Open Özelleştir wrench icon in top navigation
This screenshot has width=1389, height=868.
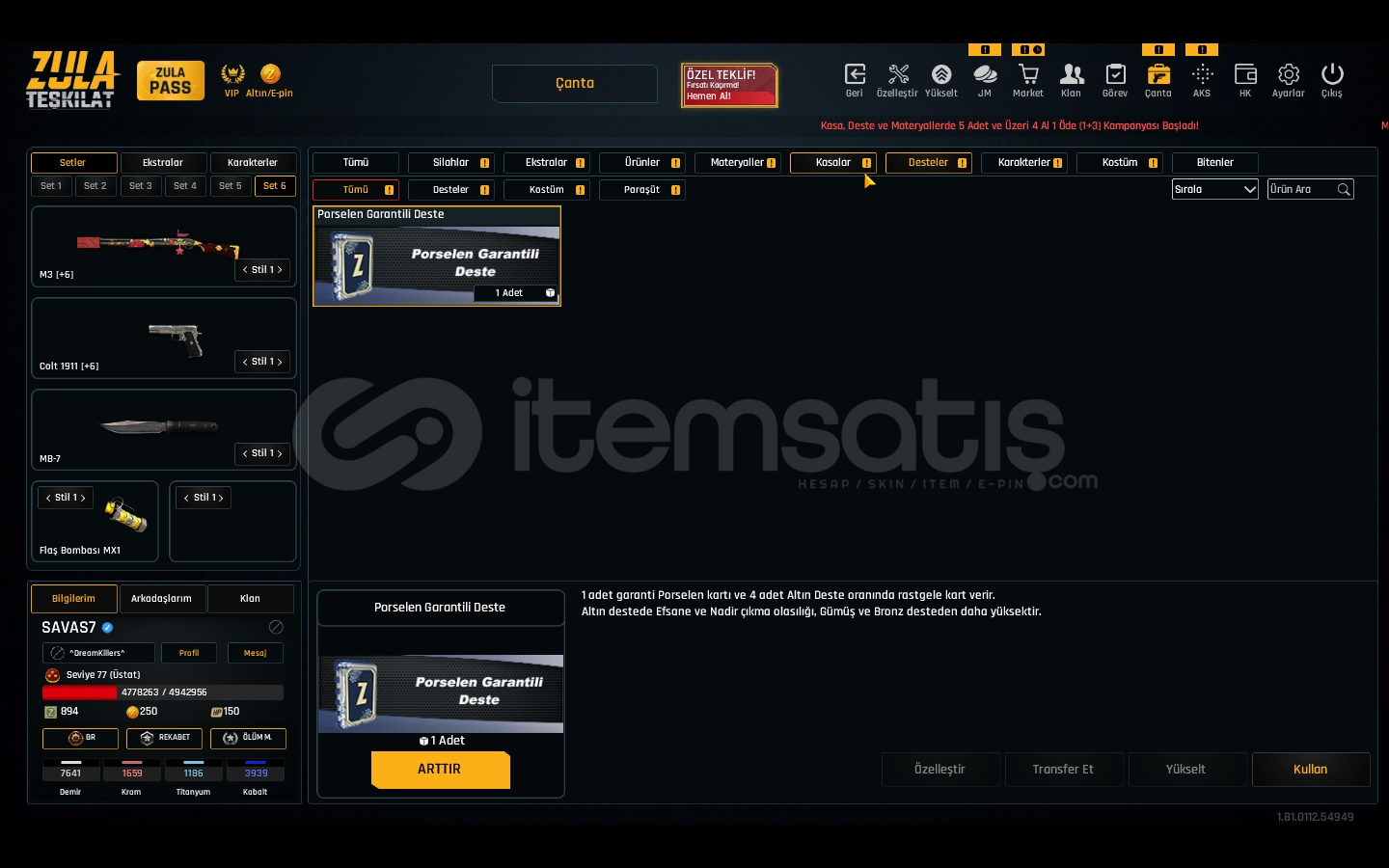pos(898,74)
